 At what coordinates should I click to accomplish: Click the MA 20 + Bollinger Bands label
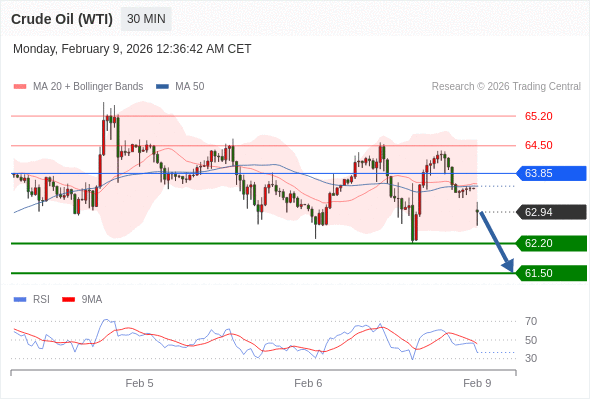click(88, 87)
